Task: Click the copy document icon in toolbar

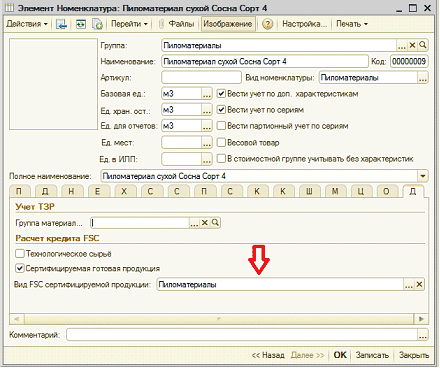Action: click(97, 24)
